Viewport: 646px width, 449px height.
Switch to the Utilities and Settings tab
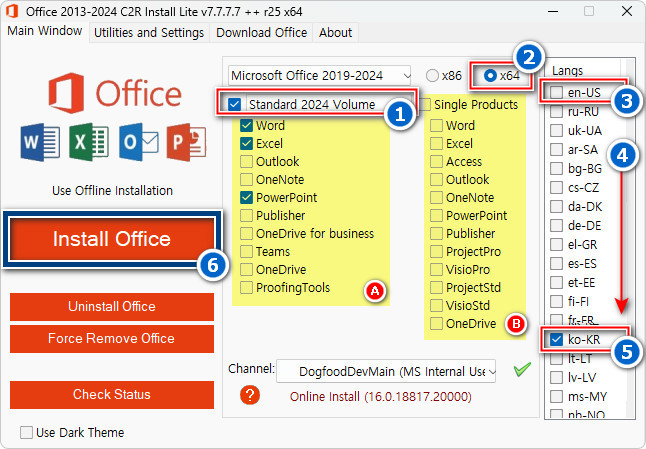click(x=150, y=32)
